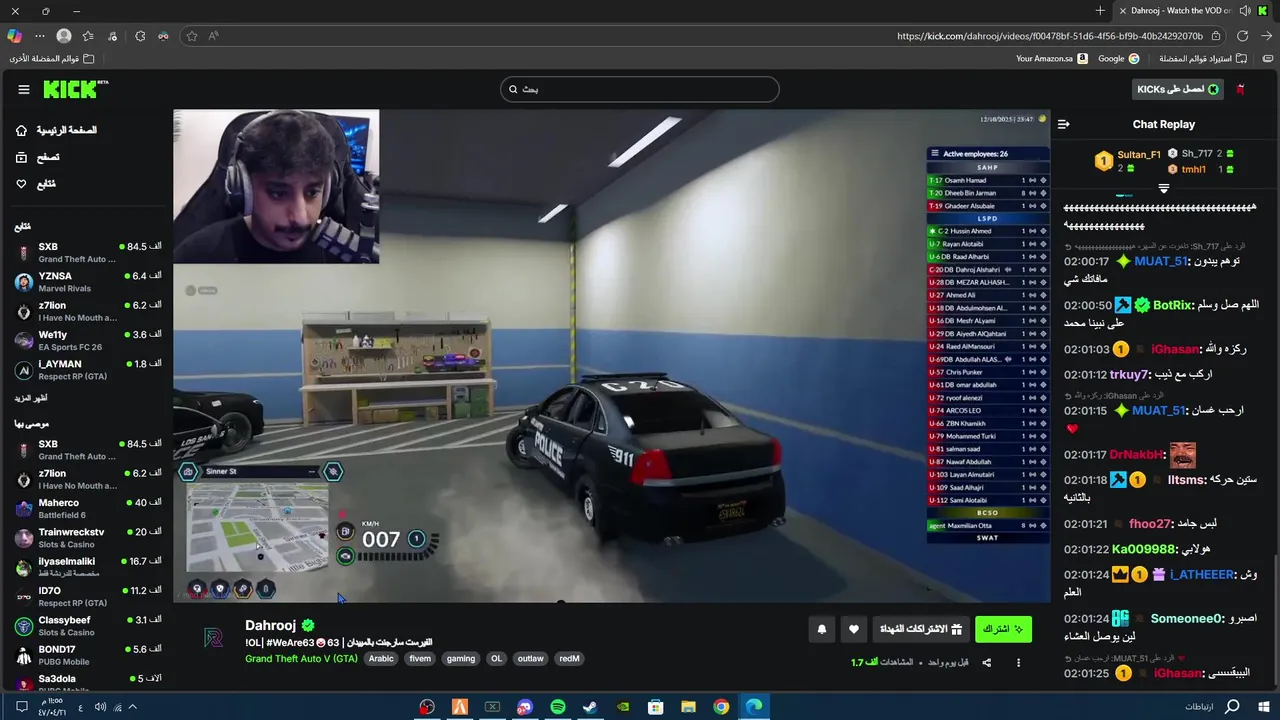Viewport: 1280px width, 720px height.
Task: Open SXB channel under Following
Action: point(88,252)
